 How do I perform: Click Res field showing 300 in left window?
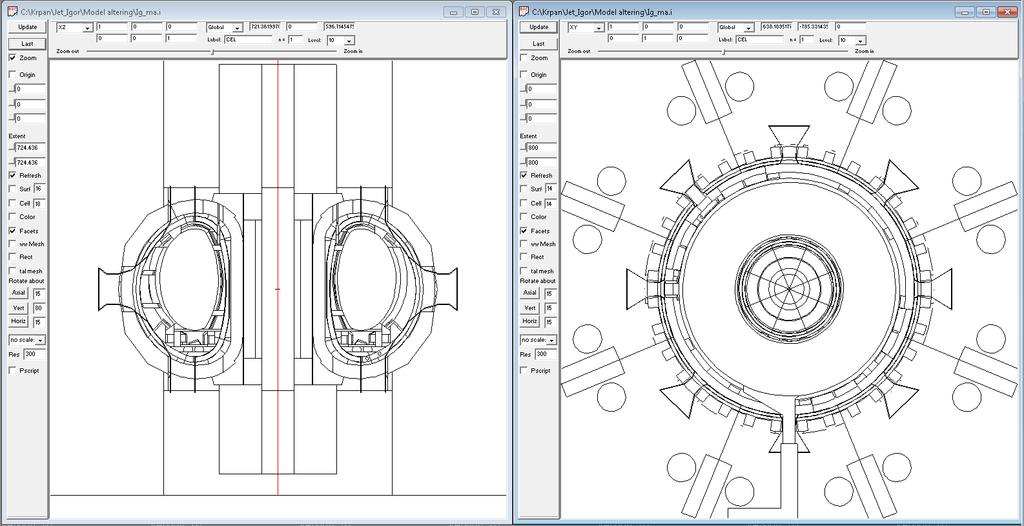point(34,353)
